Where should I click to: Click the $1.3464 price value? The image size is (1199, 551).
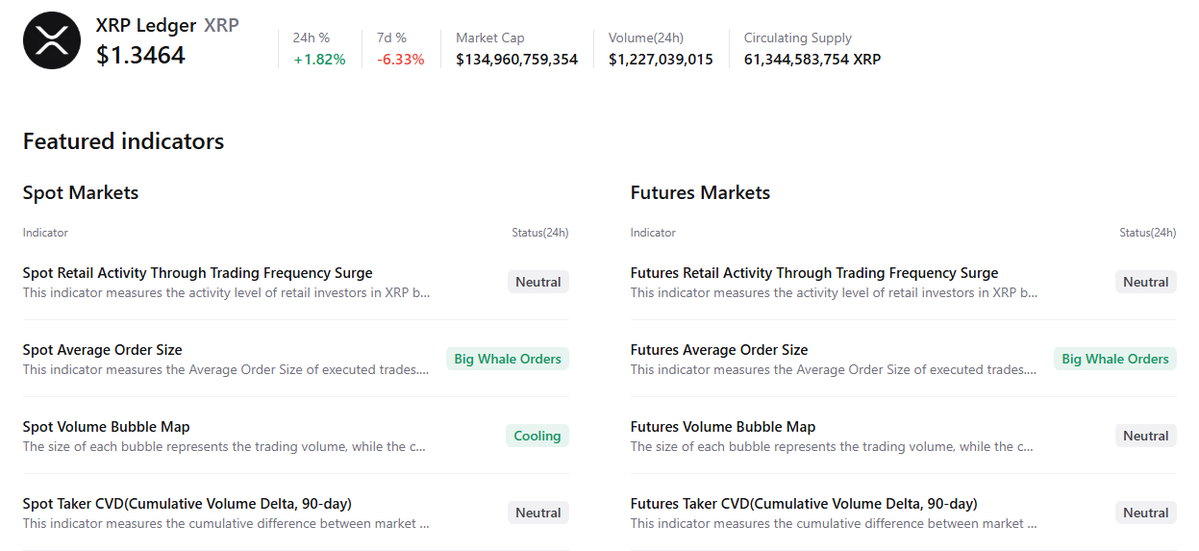(141, 55)
